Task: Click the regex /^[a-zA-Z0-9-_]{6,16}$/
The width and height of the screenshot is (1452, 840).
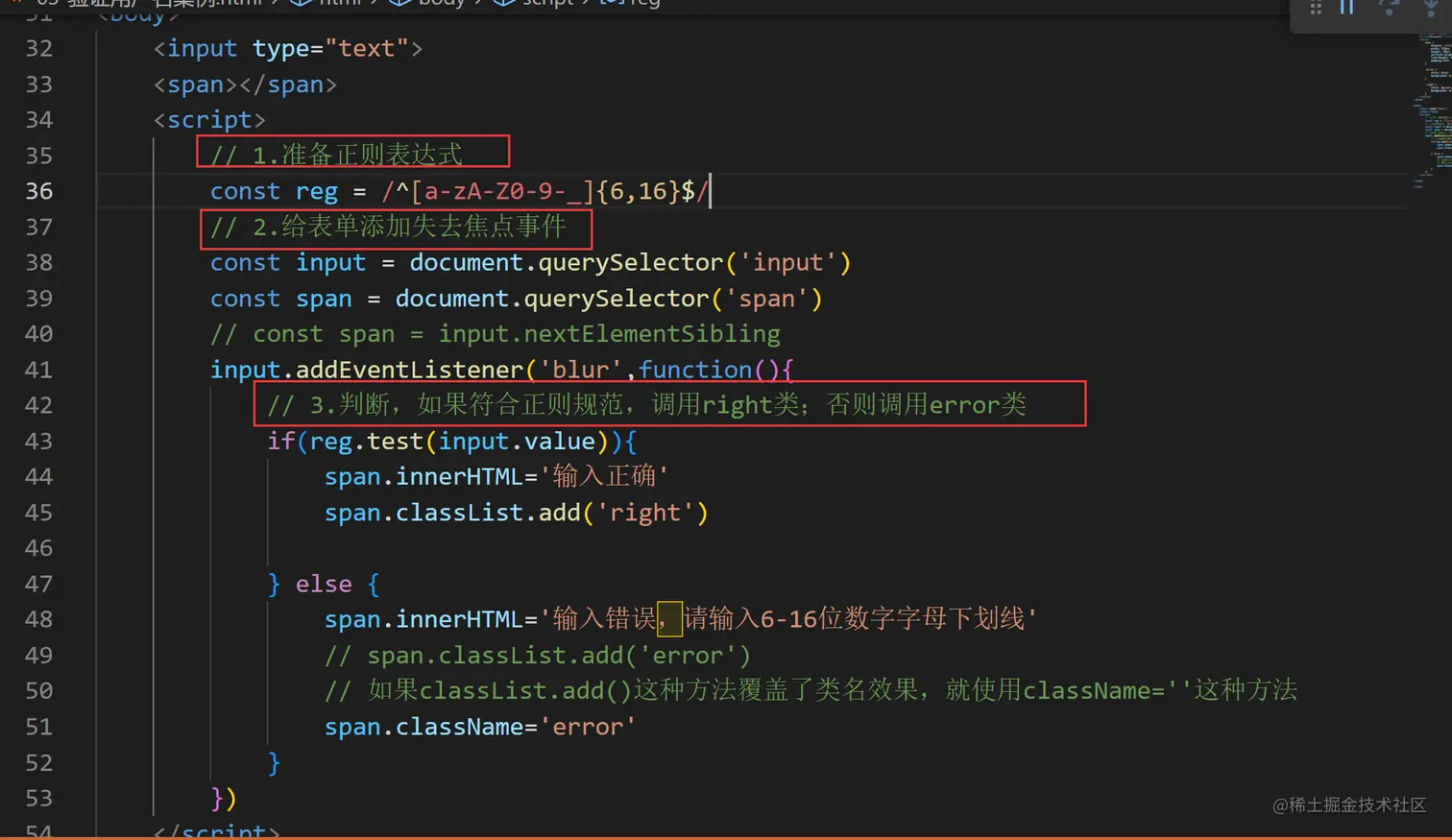Action: click(544, 191)
